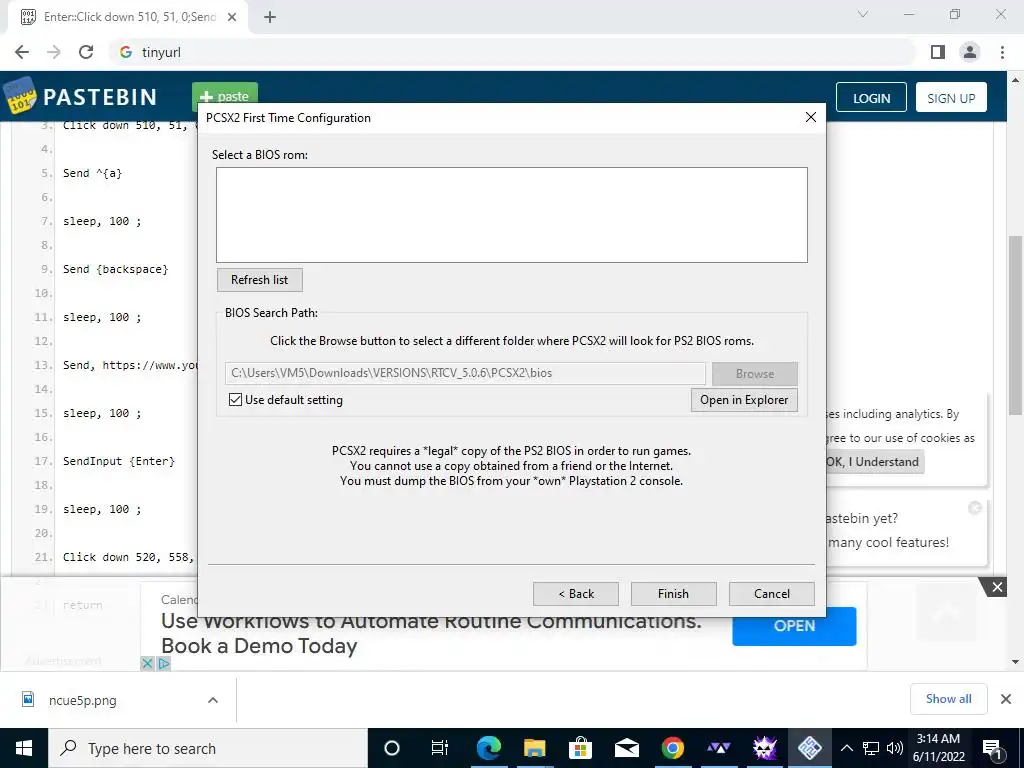Close the PCSX2 First Time Configuration dialog

[810, 118]
